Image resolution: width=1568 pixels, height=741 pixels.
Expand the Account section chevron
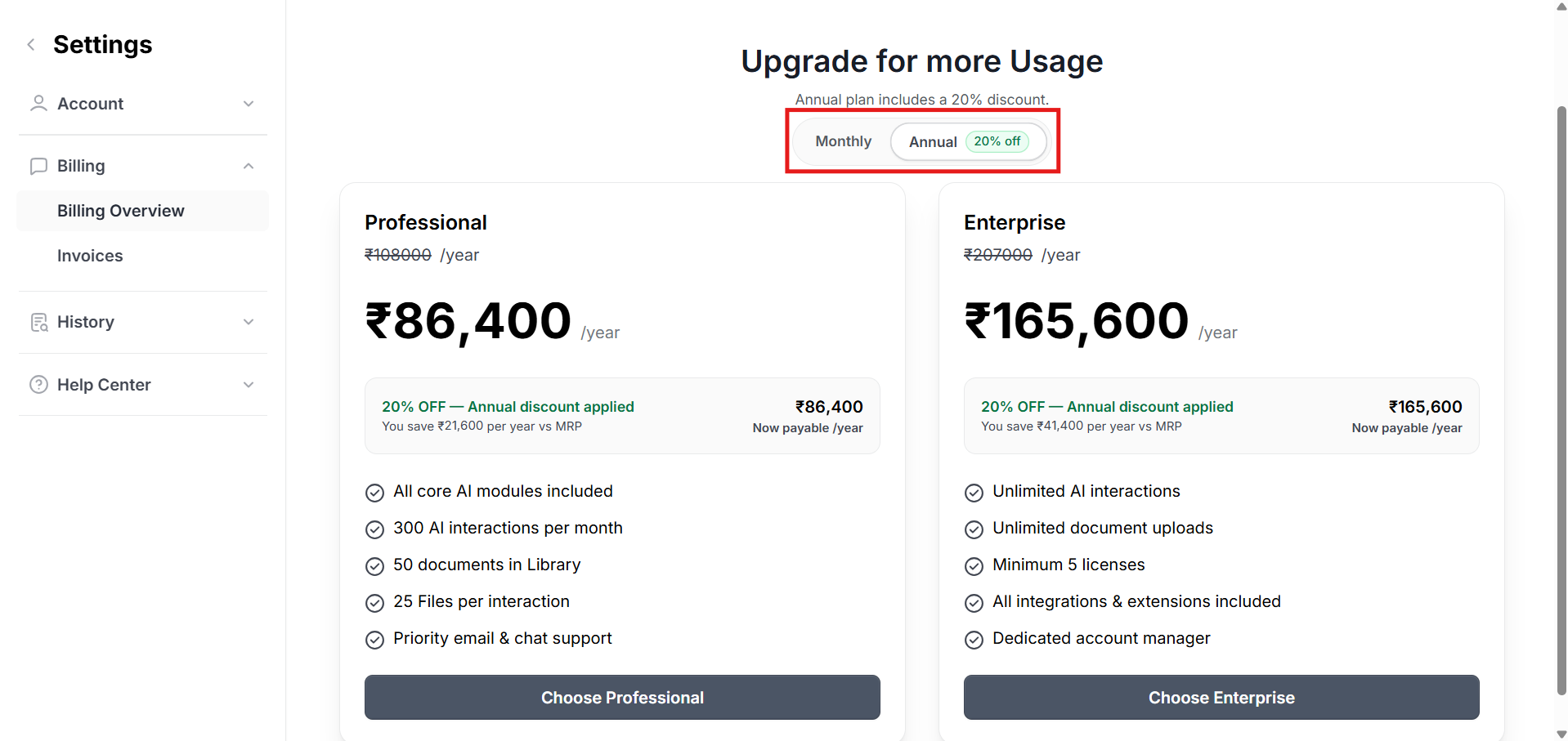tap(249, 104)
